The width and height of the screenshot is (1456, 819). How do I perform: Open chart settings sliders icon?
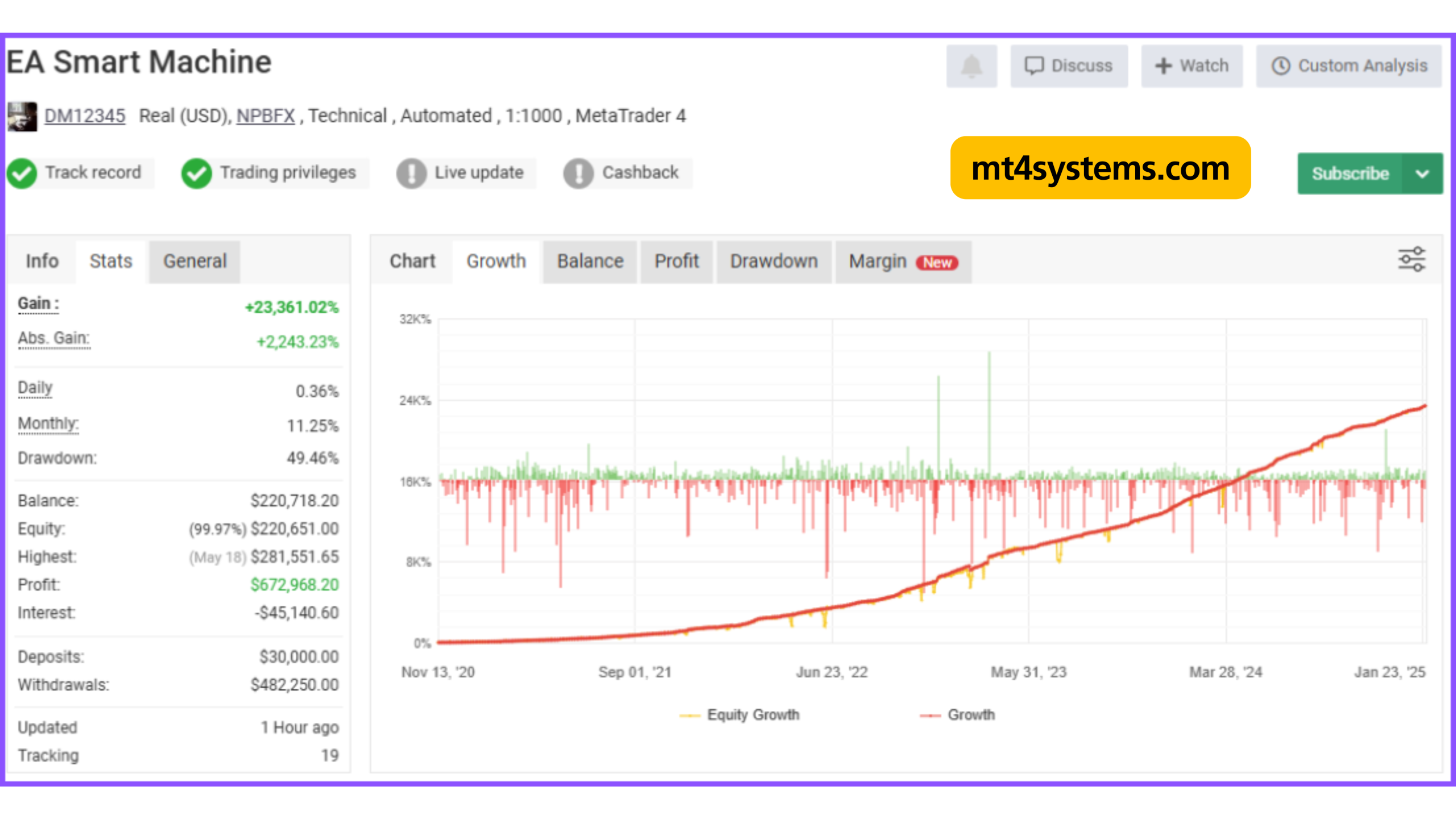coord(1412,259)
